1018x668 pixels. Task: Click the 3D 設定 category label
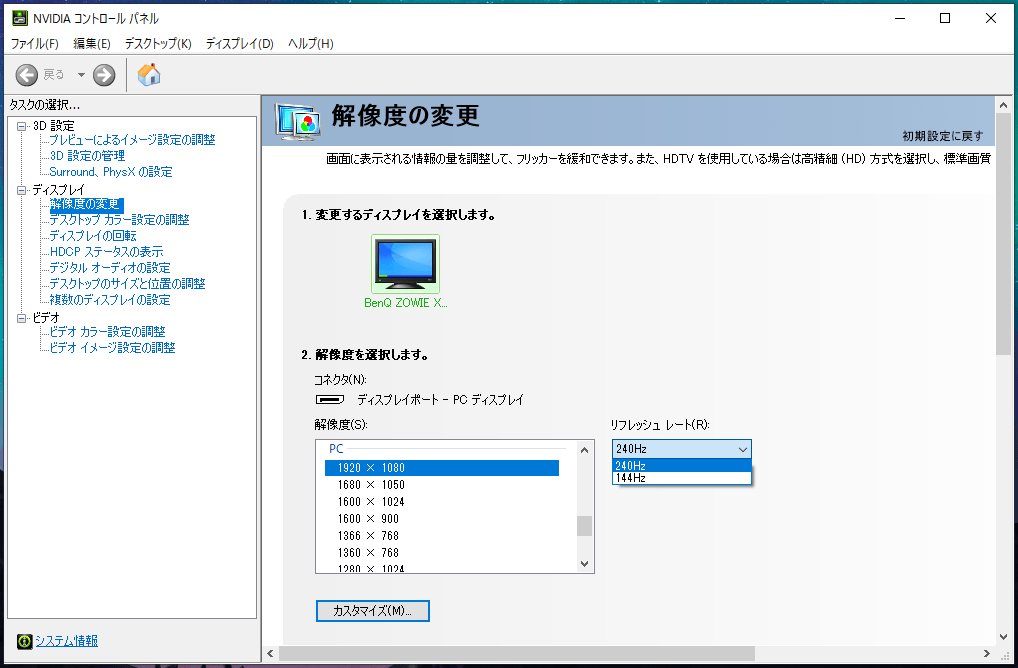[x=54, y=126]
